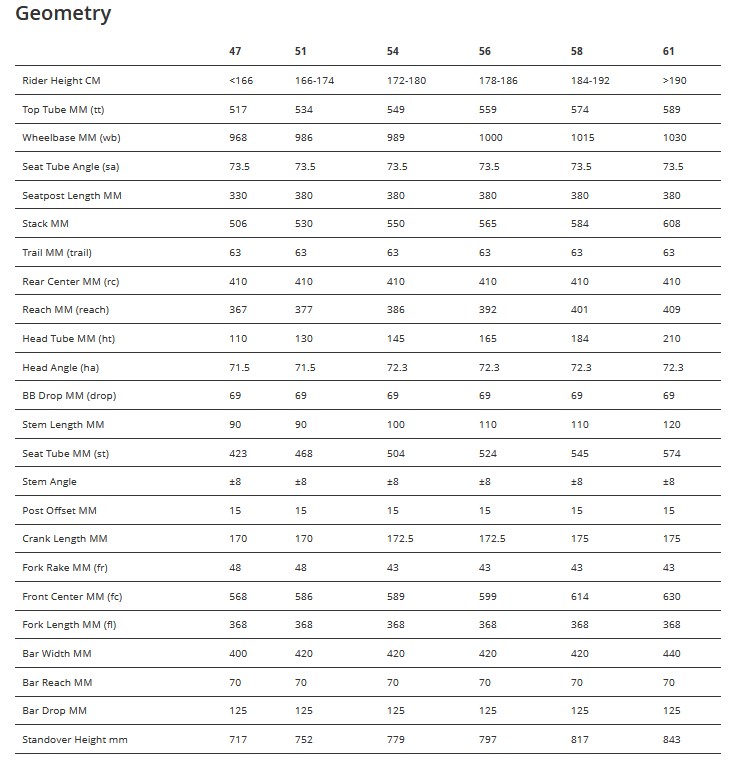Select the size 47 column header
The height and width of the screenshot is (772, 739).
[236, 51]
